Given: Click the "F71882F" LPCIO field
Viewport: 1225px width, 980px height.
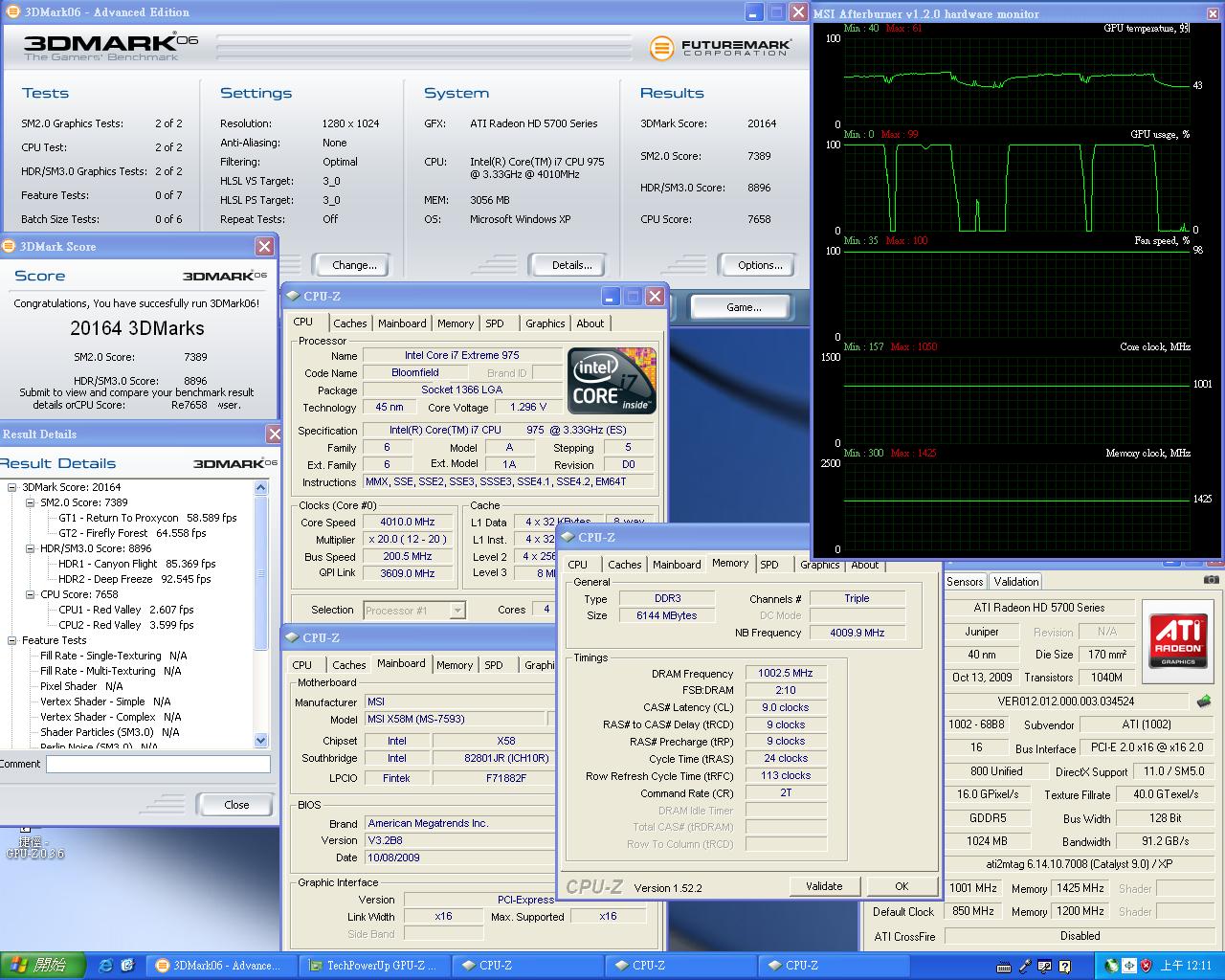Looking at the screenshot, I should pyautogui.click(x=506, y=778).
